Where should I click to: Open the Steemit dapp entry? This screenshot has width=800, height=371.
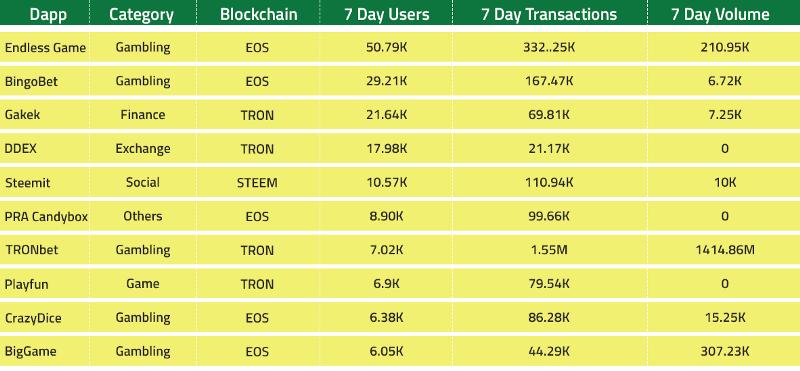click(28, 183)
